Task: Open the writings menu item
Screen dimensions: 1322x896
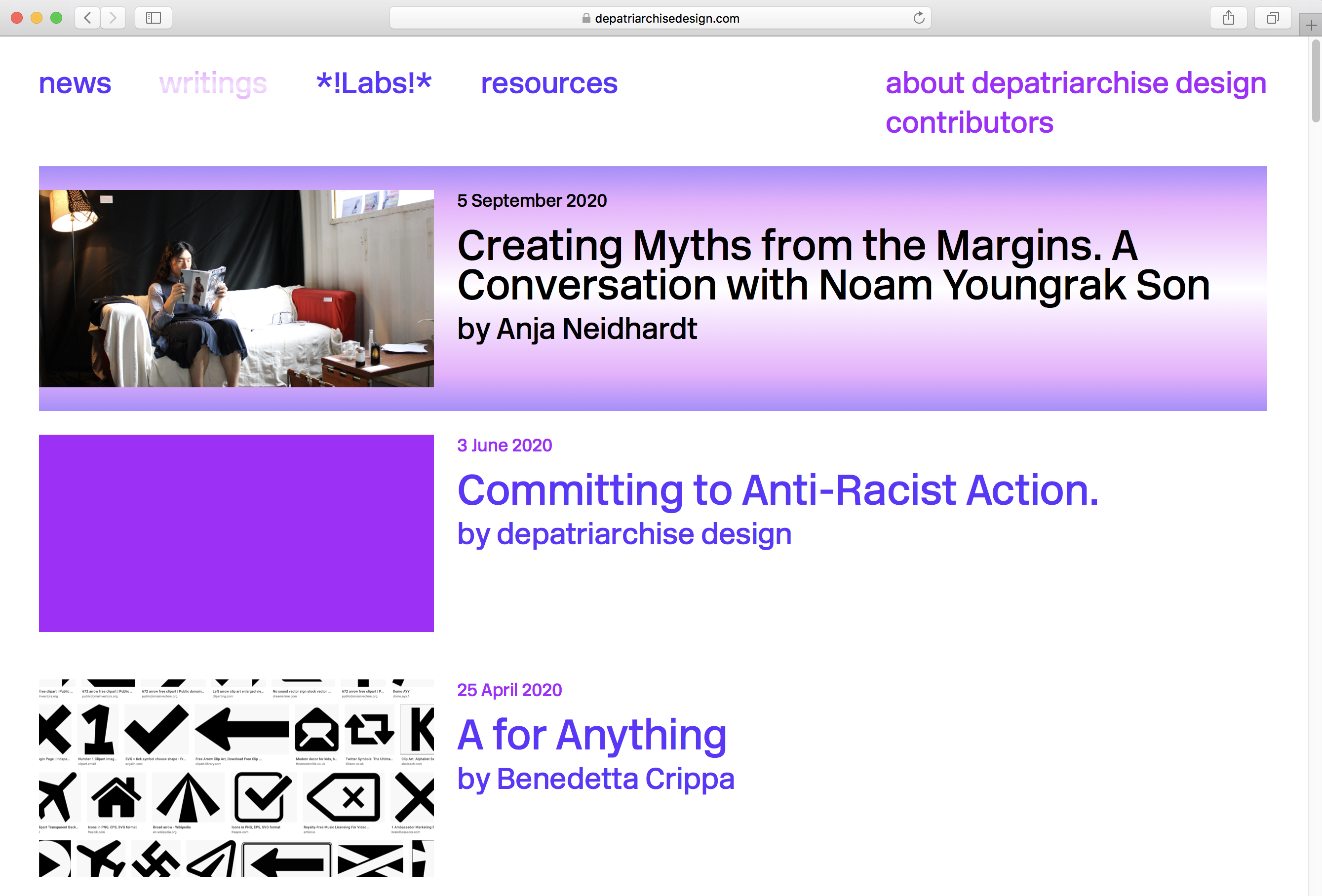Action: [213, 83]
